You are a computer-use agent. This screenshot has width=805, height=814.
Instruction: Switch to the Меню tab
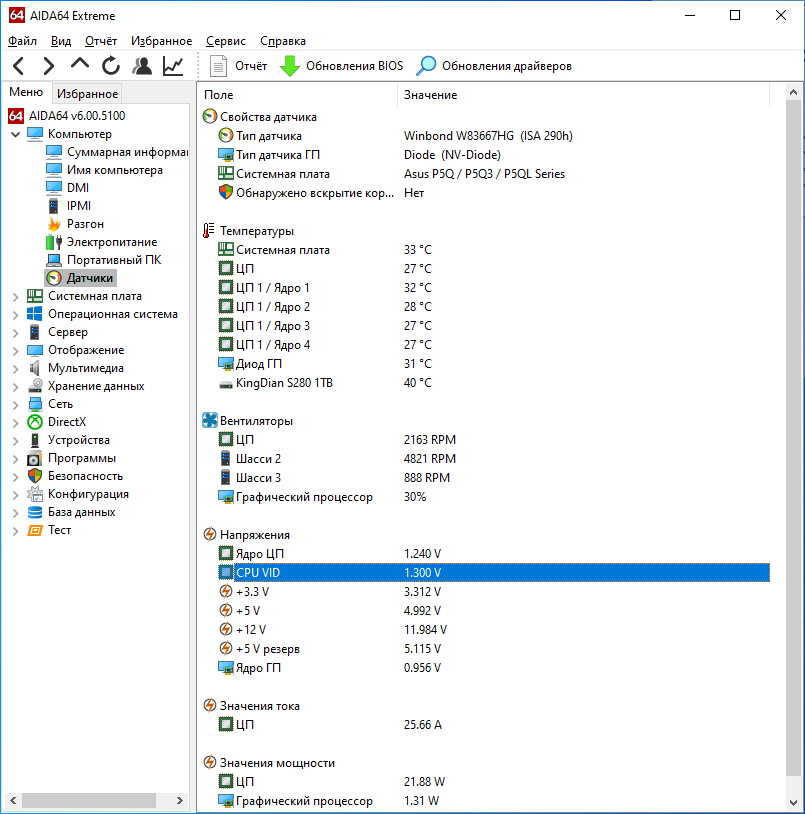tap(26, 92)
